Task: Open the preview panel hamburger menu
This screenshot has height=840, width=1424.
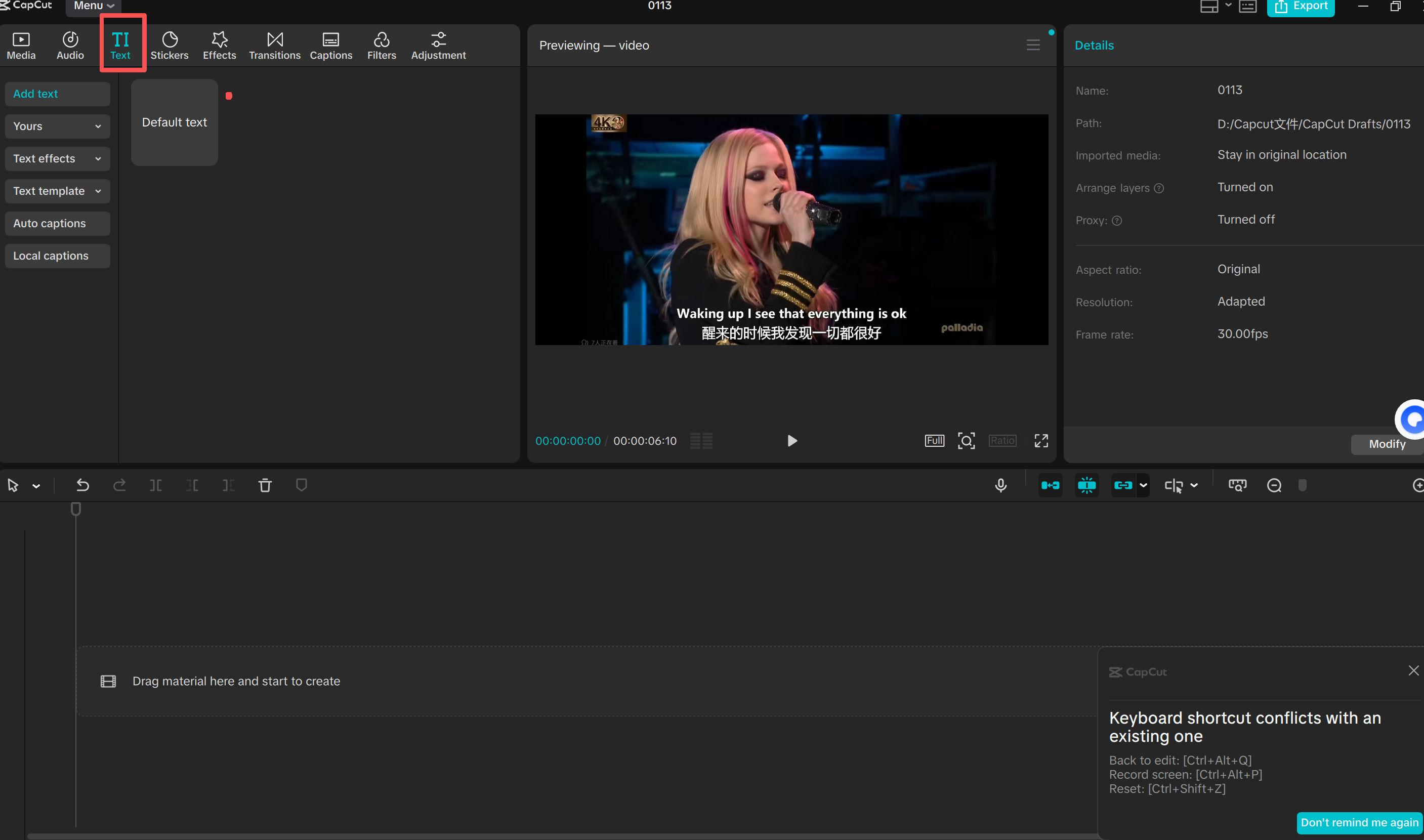Action: click(x=1032, y=45)
